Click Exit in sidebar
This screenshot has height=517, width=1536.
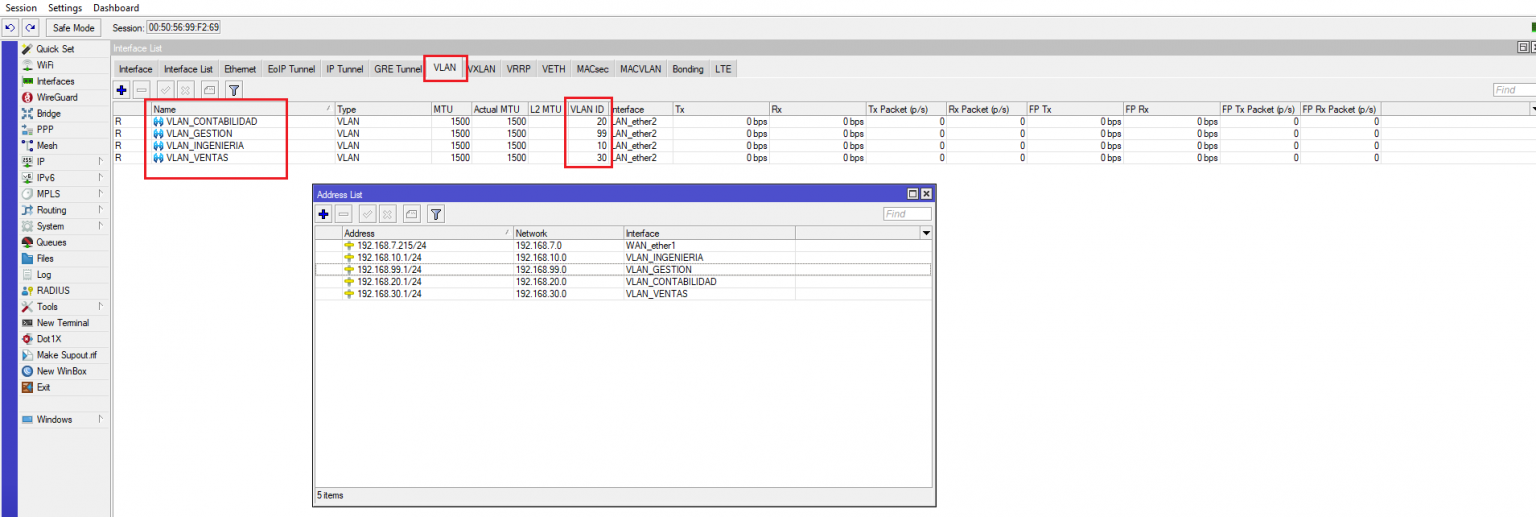(43, 387)
